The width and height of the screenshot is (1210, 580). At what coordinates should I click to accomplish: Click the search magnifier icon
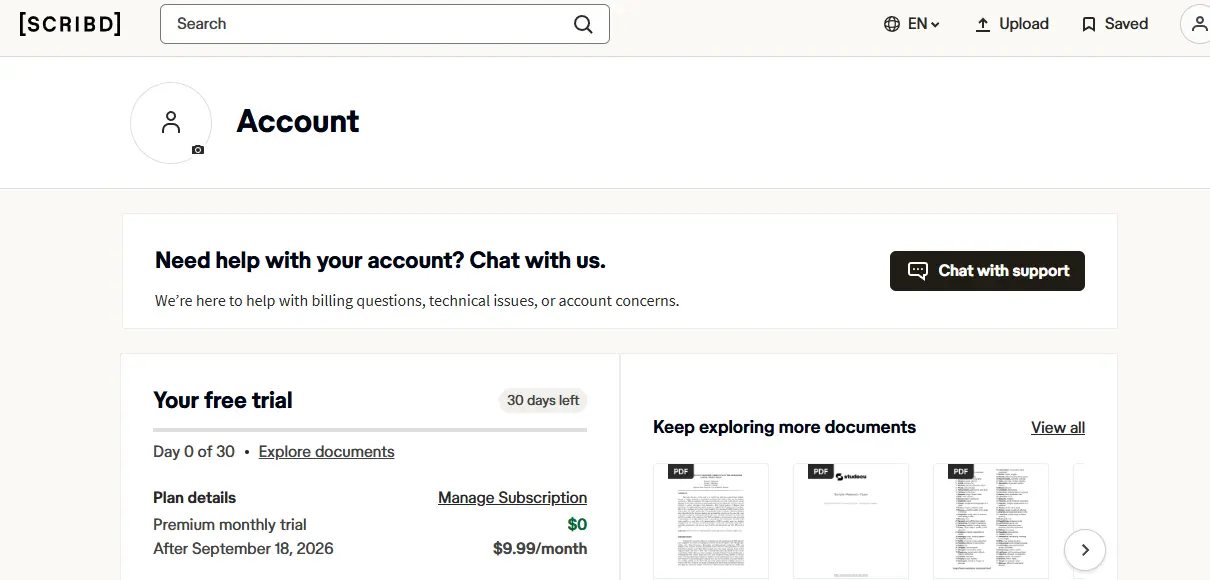click(x=583, y=24)
